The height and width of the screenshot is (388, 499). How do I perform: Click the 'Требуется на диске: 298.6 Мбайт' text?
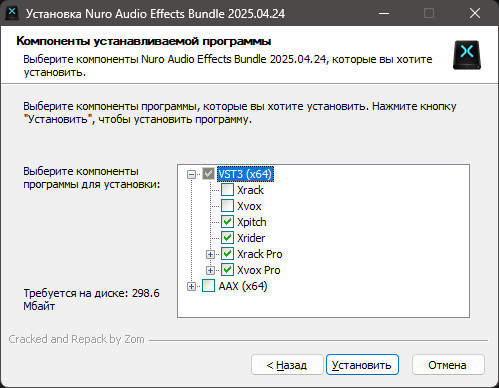pyautogui.click(x=91, y=299)
